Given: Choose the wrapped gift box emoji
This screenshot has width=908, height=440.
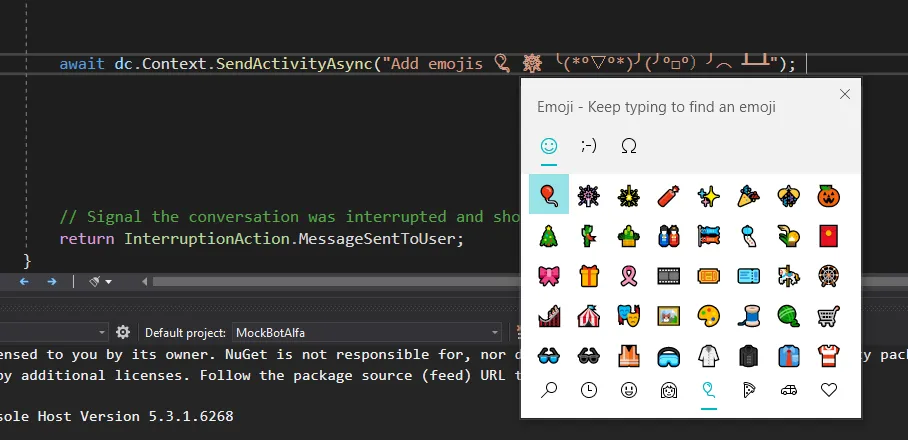Looking at the screenshot, I should (x=588, y=275).
